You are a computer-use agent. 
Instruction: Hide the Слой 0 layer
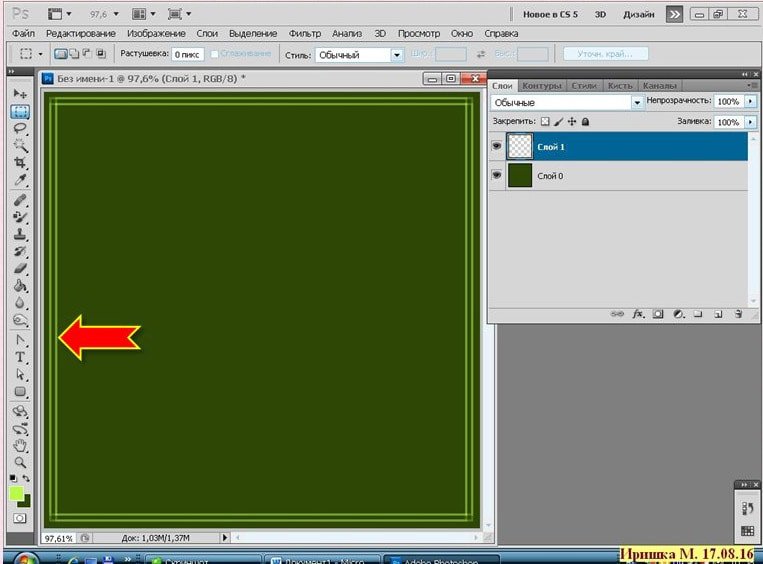pos(497,175)
